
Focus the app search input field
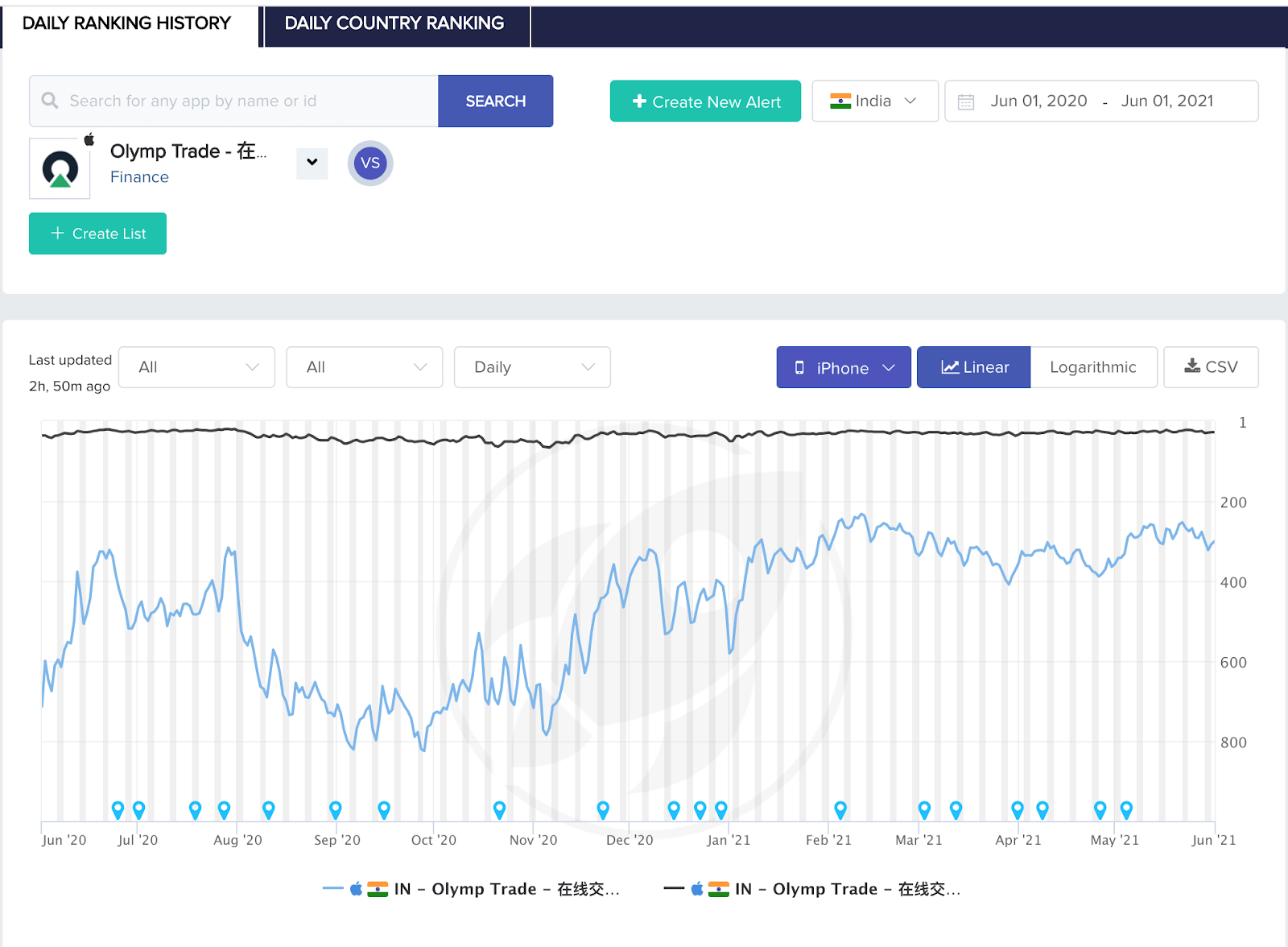[x=234, y=101]
